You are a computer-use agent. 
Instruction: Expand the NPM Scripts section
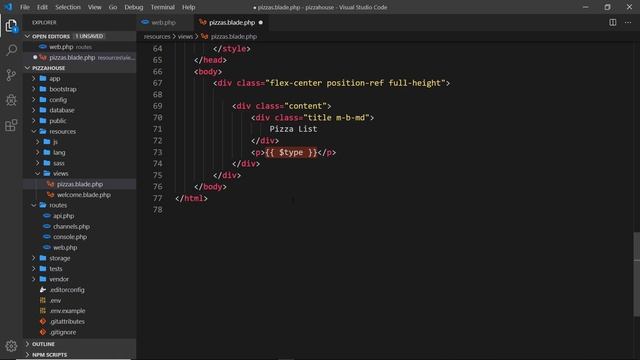pyautogui.click(x=79, y=355)
